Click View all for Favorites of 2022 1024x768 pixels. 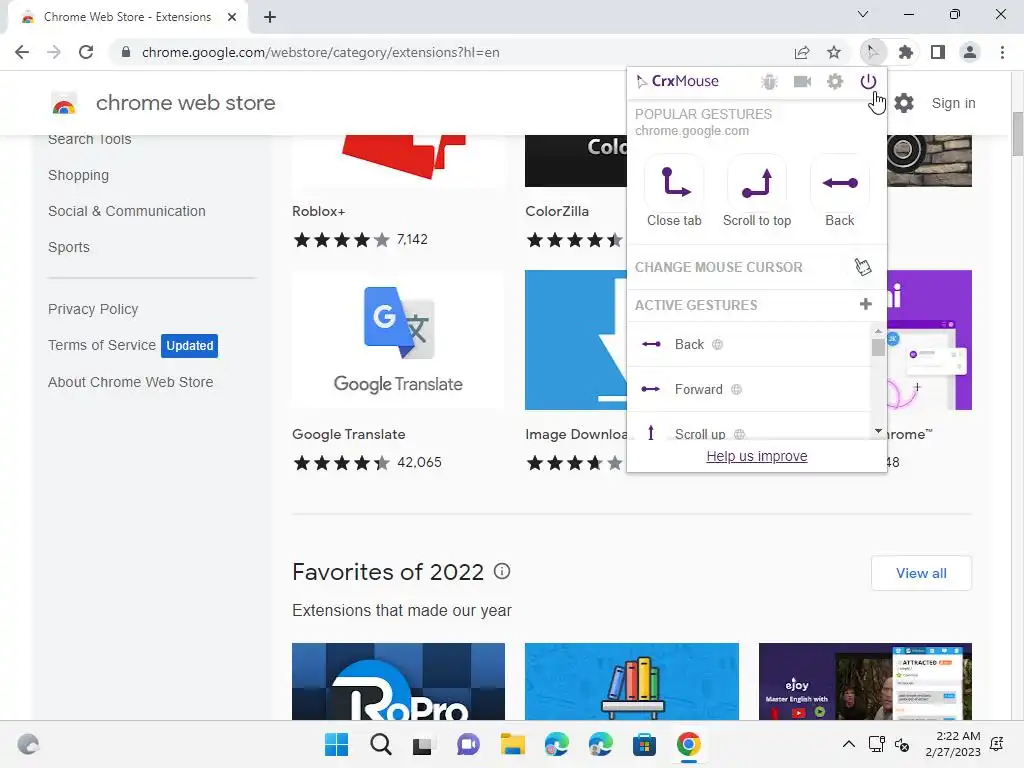coord(921,573)
